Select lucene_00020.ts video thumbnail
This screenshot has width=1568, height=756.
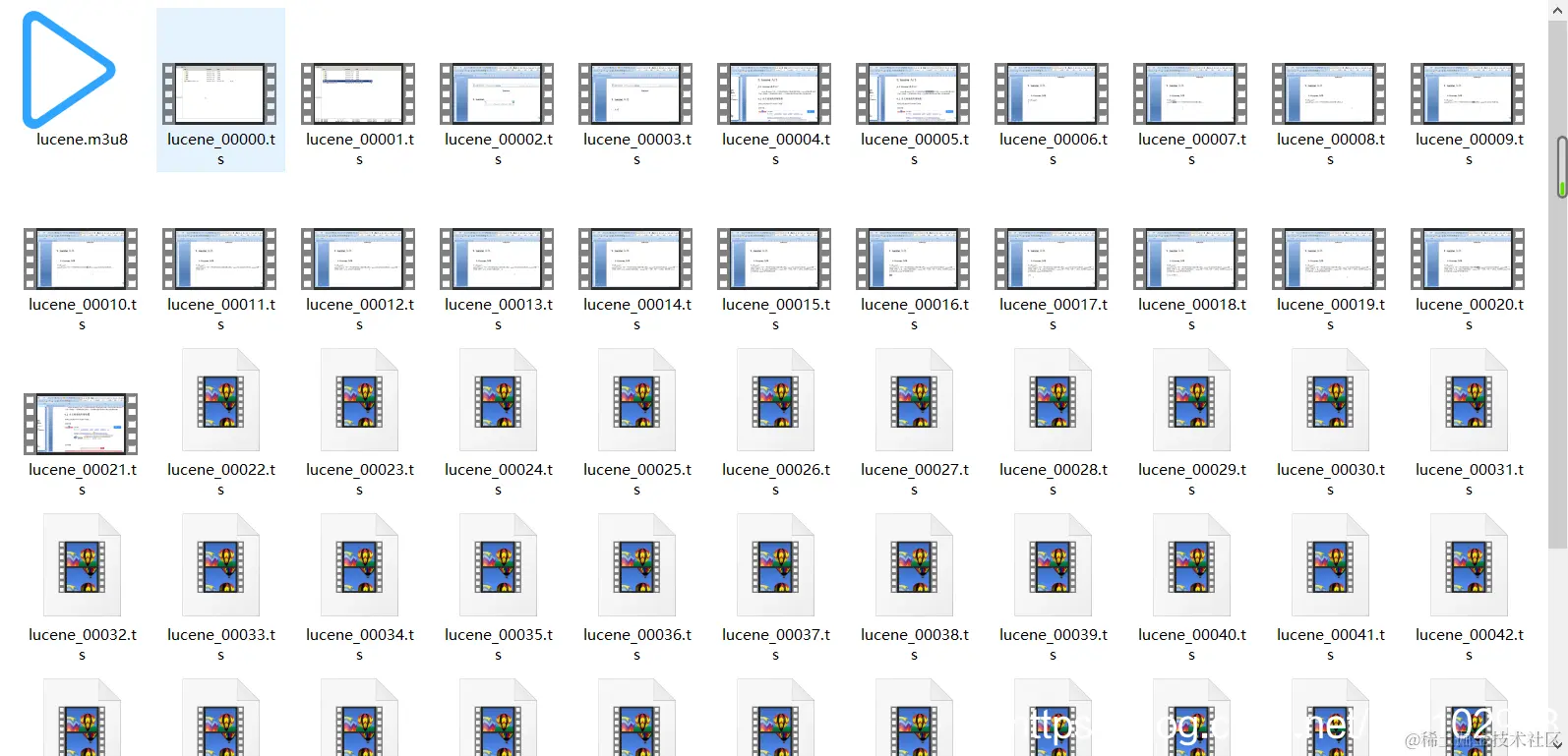(1468, 260)
